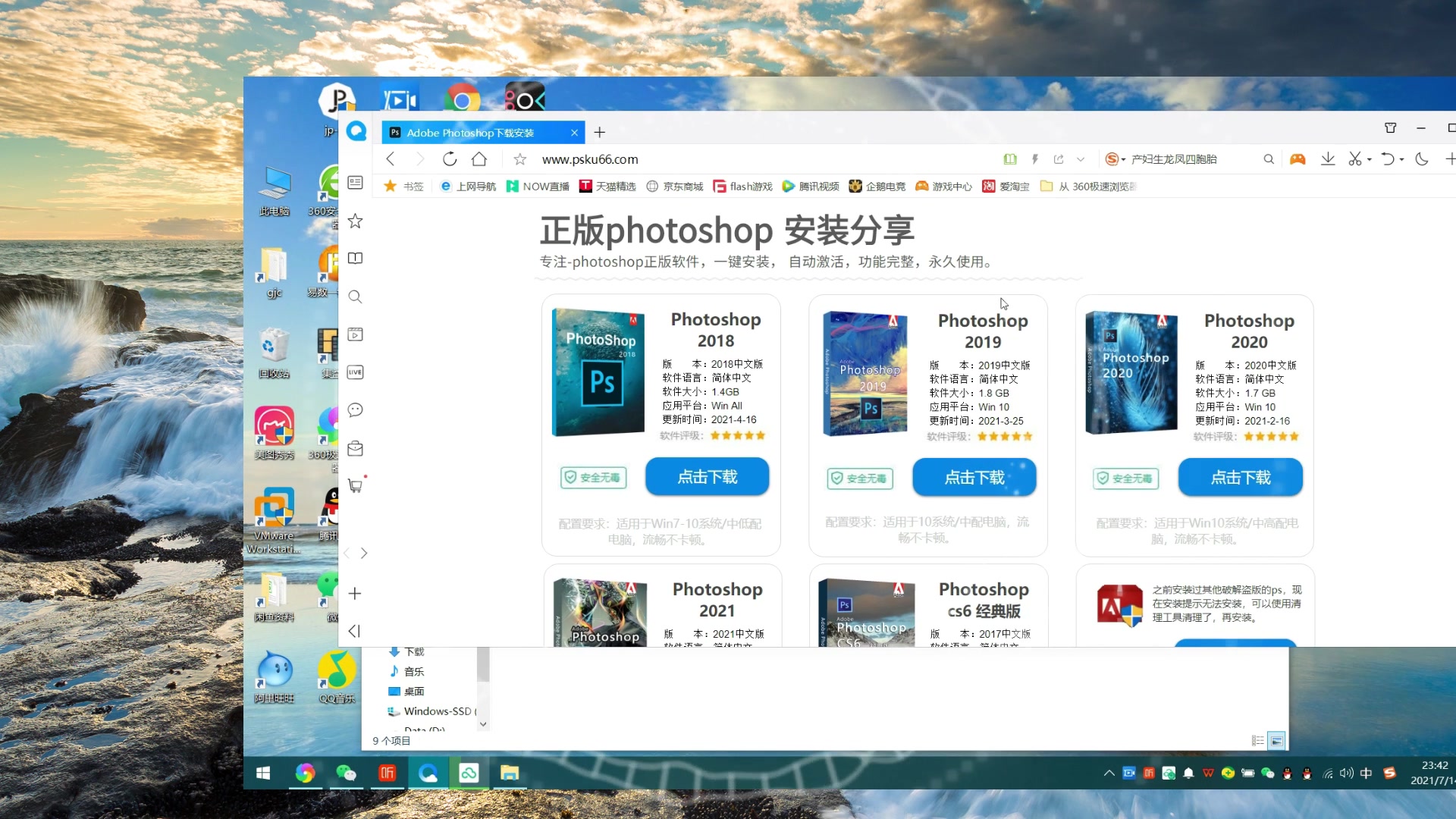Open the video icon in browser sidebar
The width and height of the screenshot is (1456, 819).
[355, 334]
